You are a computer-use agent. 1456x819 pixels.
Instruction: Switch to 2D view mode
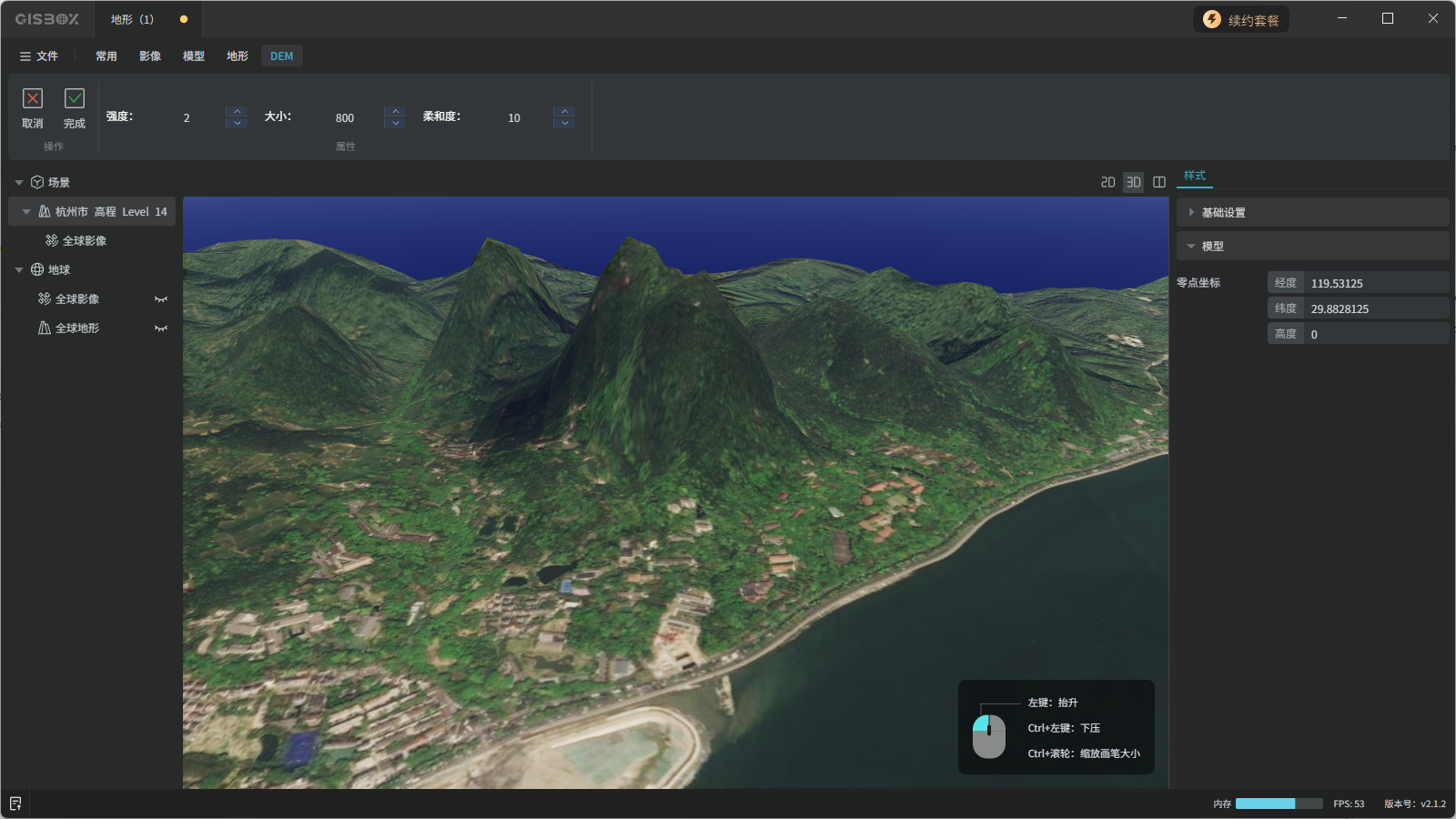click(1107, 182)
